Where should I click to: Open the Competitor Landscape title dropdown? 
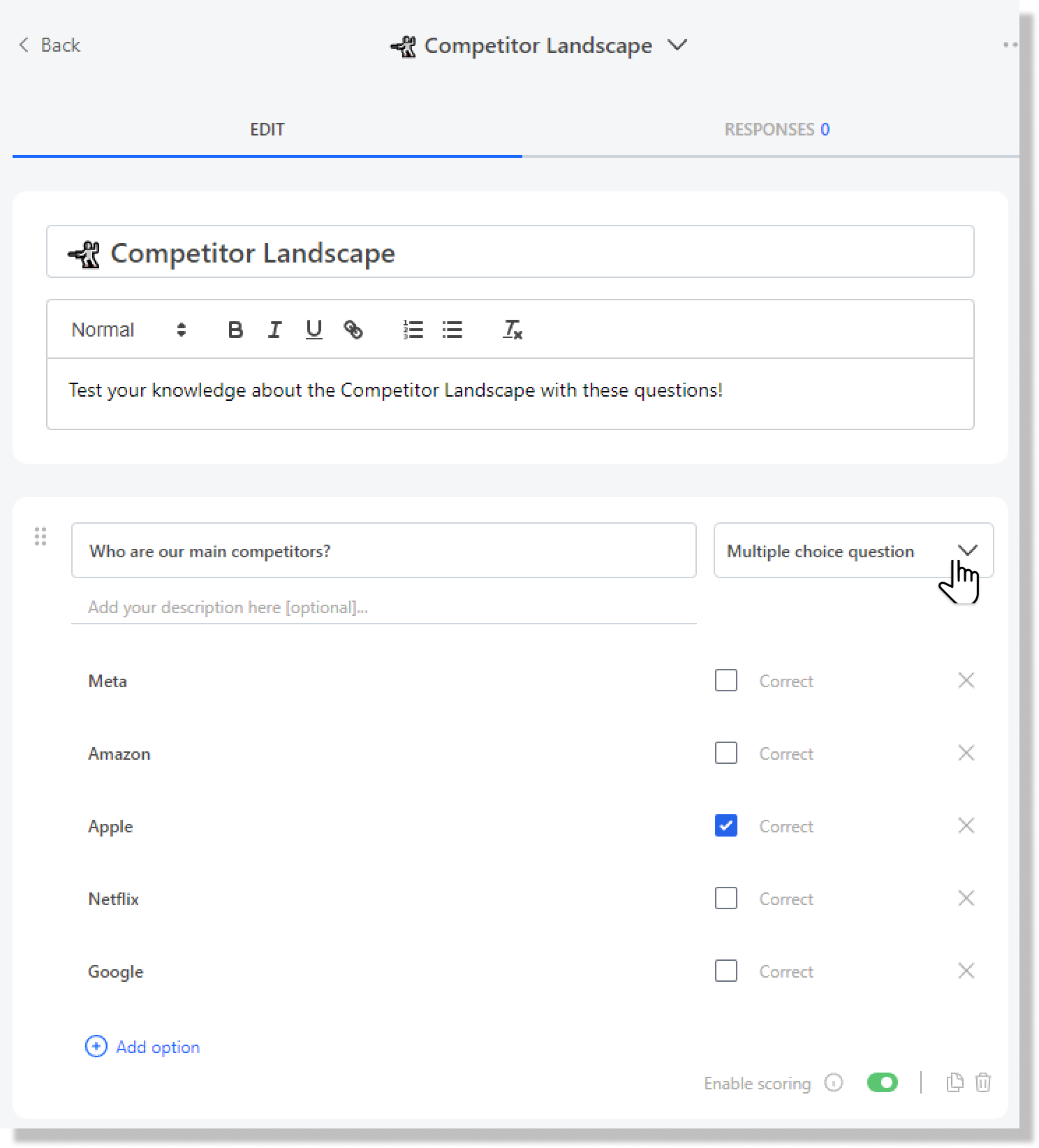click(677, 45)
